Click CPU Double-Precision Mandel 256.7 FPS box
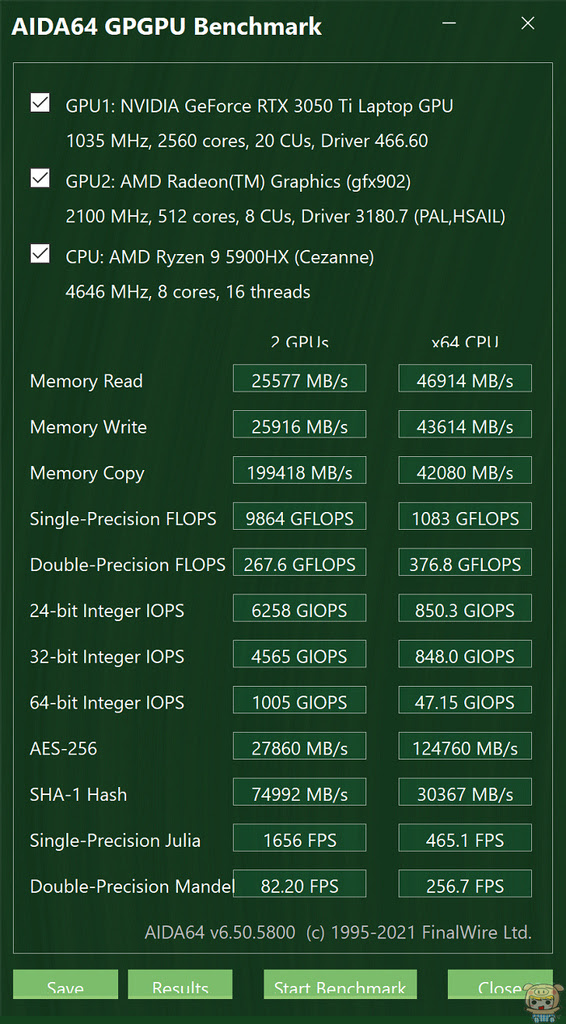 click(x=465, y=884)
